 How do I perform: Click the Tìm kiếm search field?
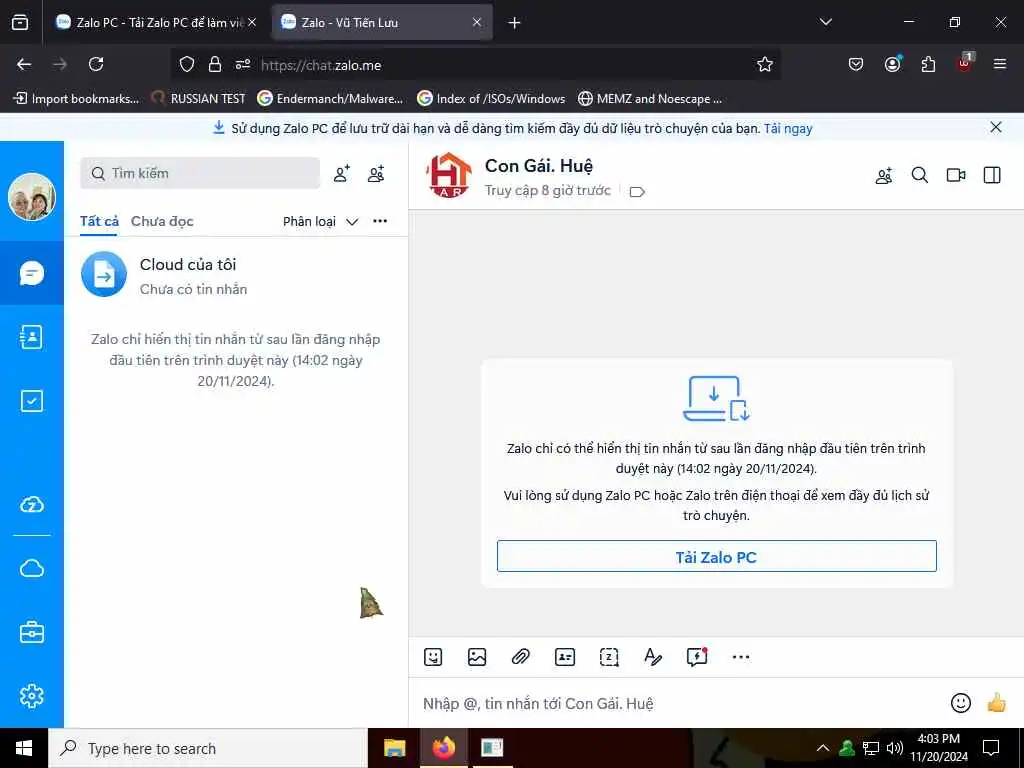(x=200, y=173)
